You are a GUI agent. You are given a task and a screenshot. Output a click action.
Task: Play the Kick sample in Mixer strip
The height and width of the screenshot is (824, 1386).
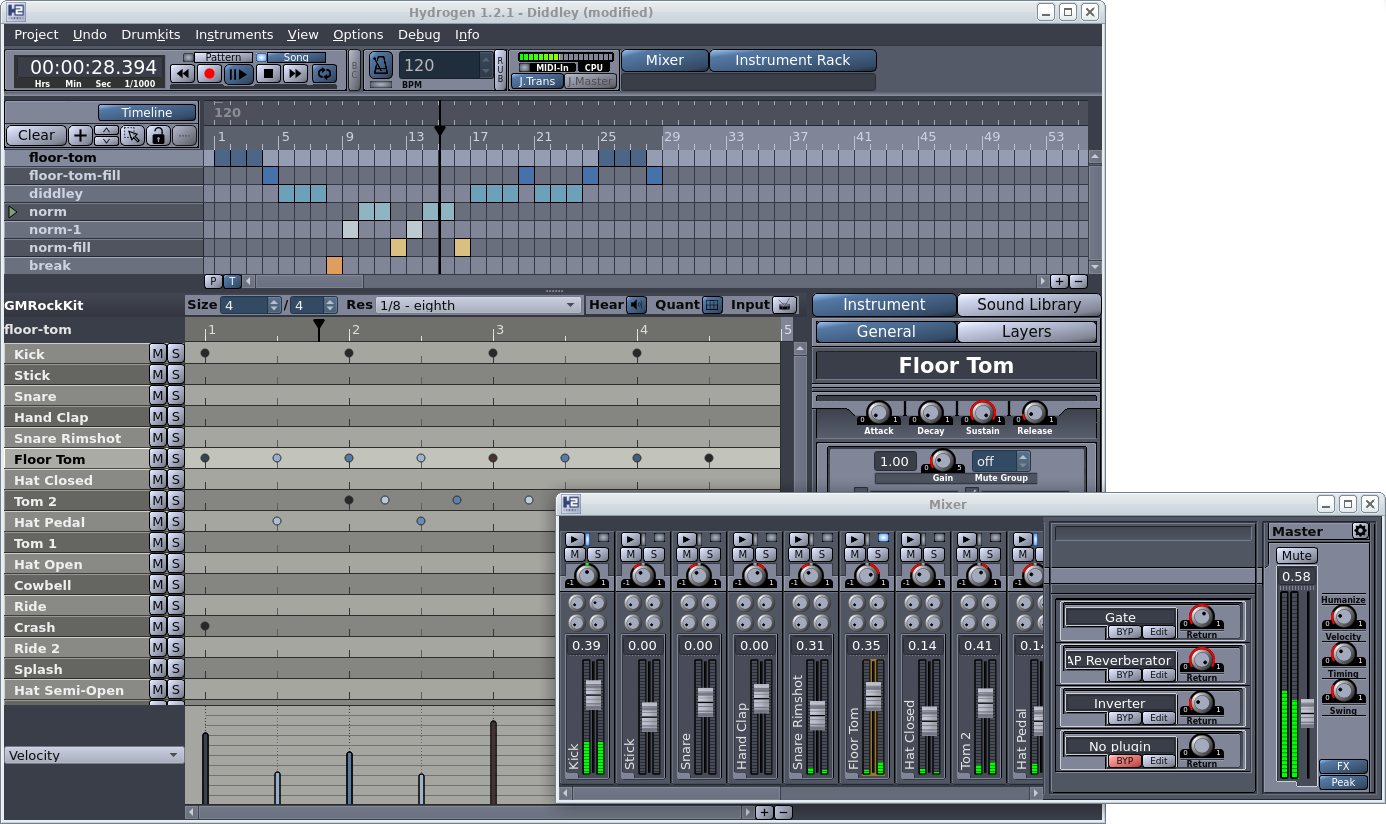pyautogui.click(x=575, y=539)
